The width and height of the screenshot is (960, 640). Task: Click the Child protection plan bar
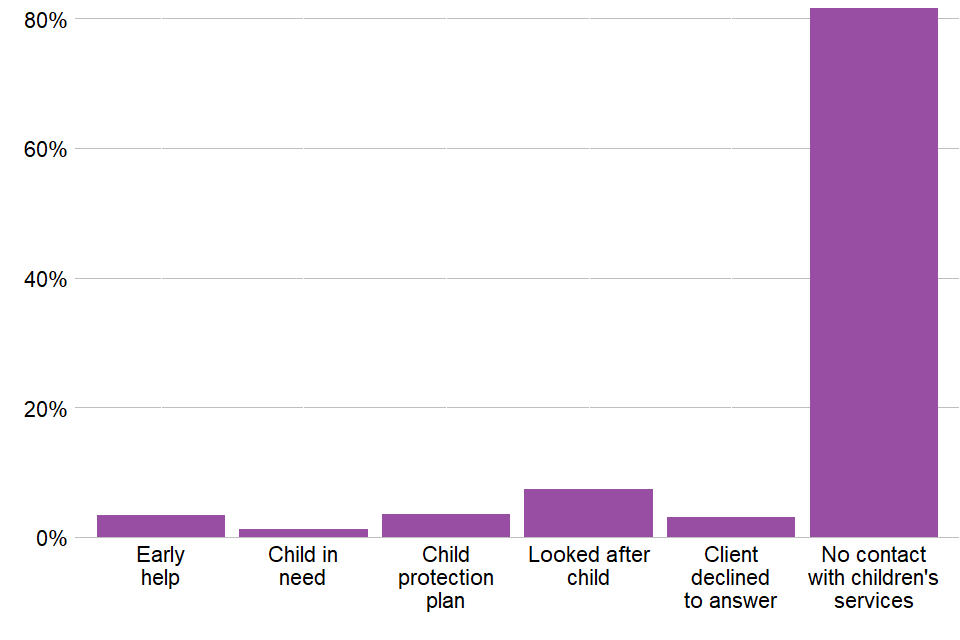click(x=446, y=526)
